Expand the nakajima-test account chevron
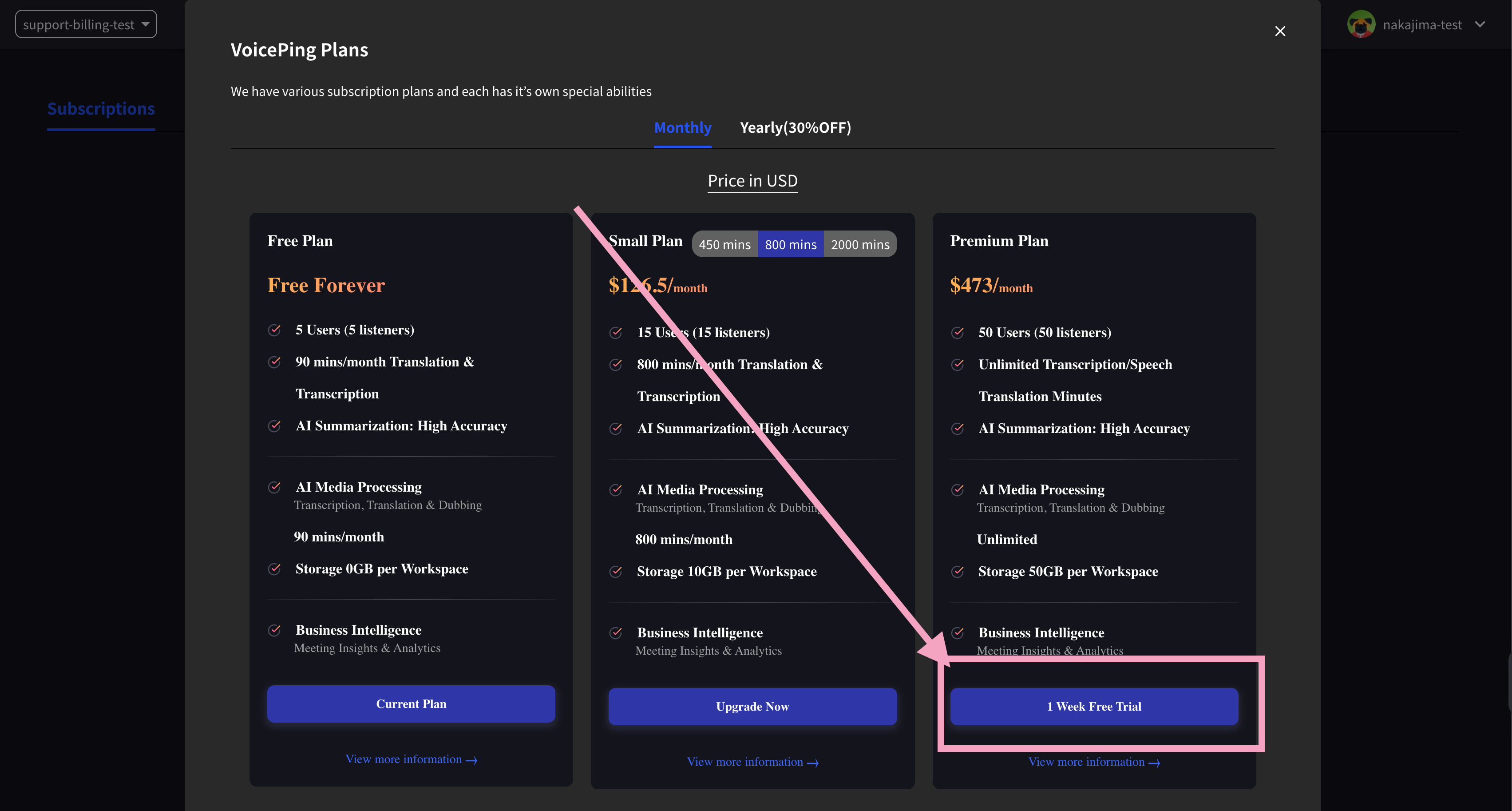 (1480, 25)
